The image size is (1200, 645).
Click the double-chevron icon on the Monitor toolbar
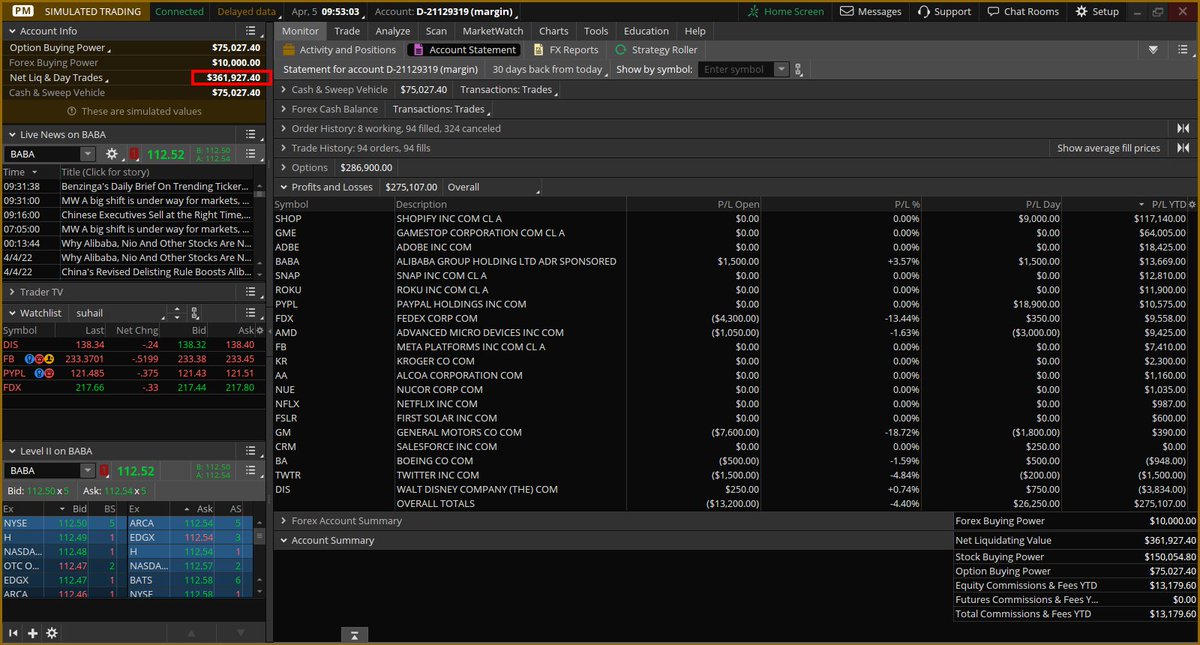click(1153, 49)
